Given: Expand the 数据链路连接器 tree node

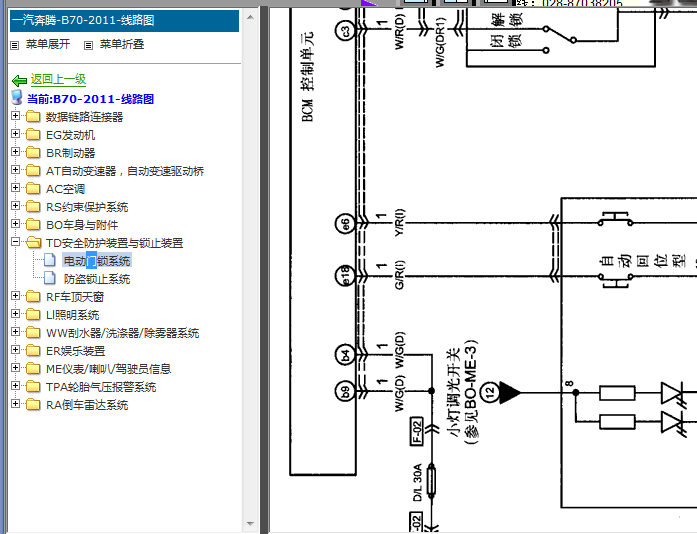Looking at the screenshot, I should click(x=16, y=116).
